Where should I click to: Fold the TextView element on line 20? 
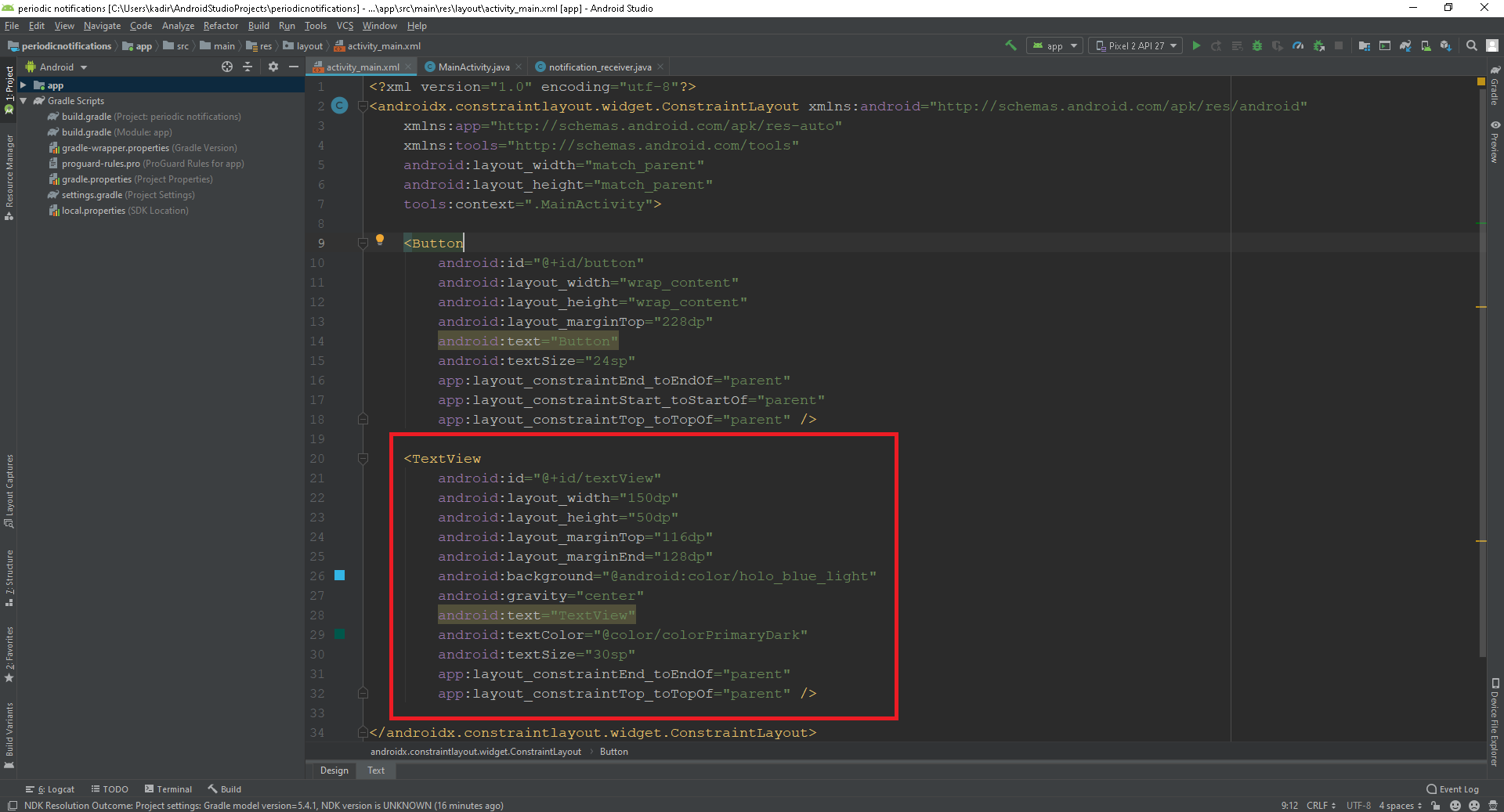(363, 458)
